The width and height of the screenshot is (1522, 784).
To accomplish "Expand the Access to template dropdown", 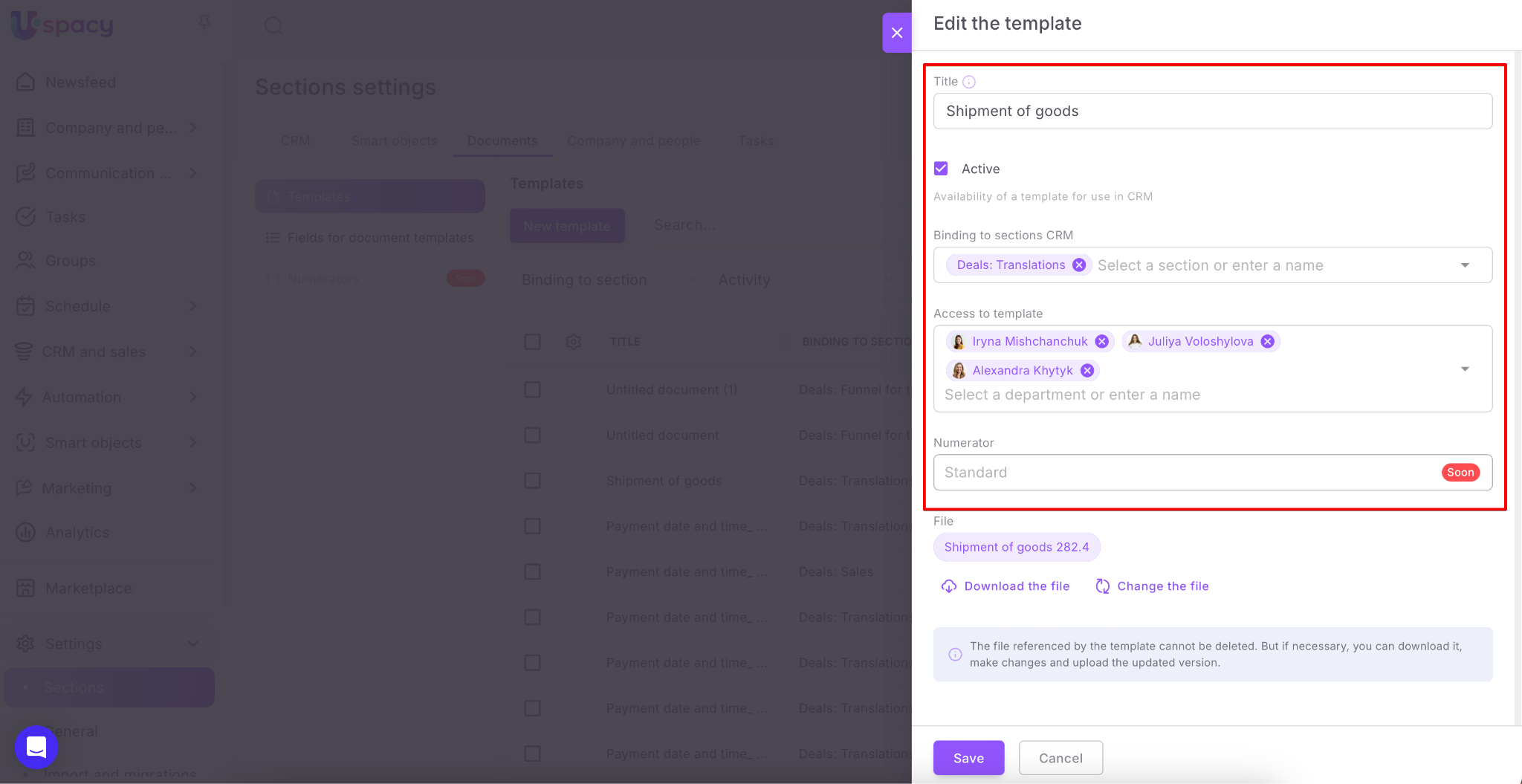I will click(1465, 369).
